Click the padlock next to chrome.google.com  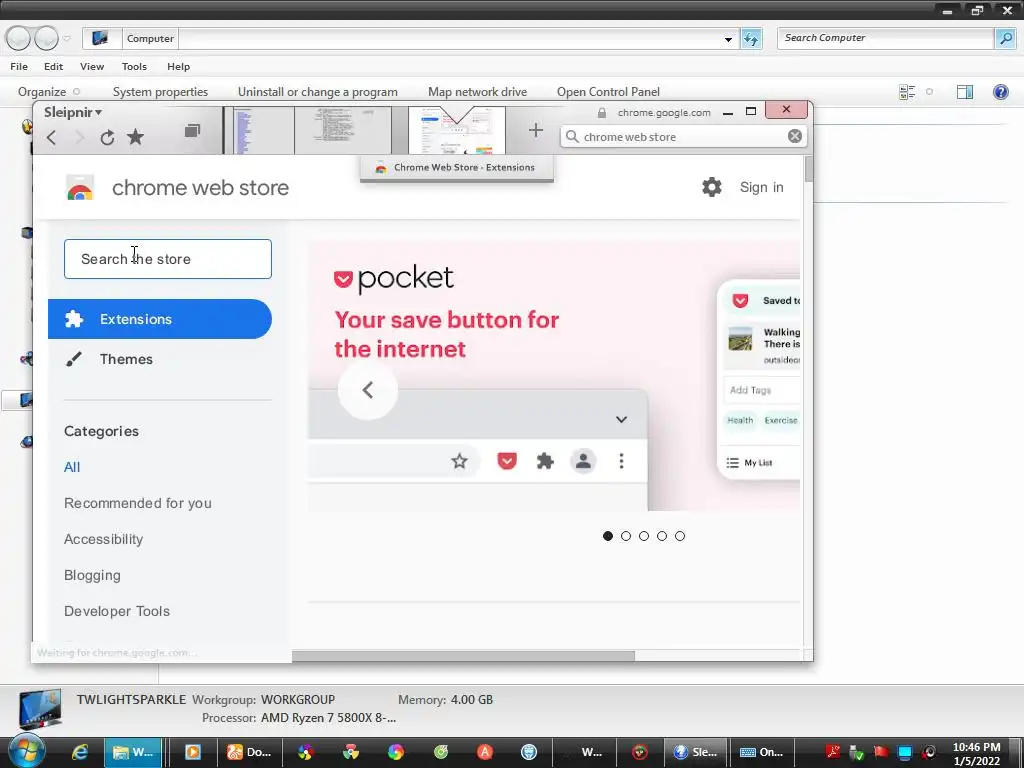click(601, 112)
